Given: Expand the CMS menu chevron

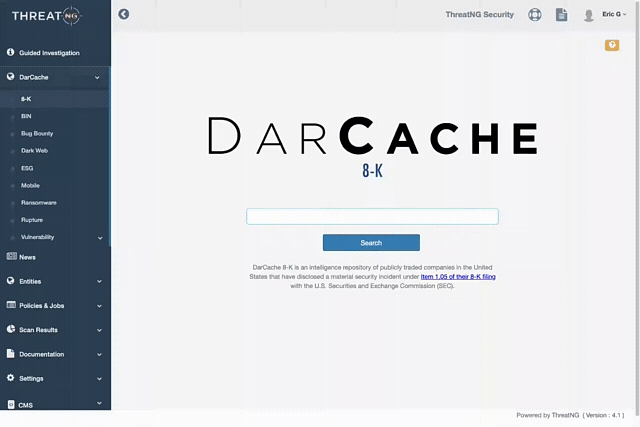Looking at the screenshot, I should point(99,403).
